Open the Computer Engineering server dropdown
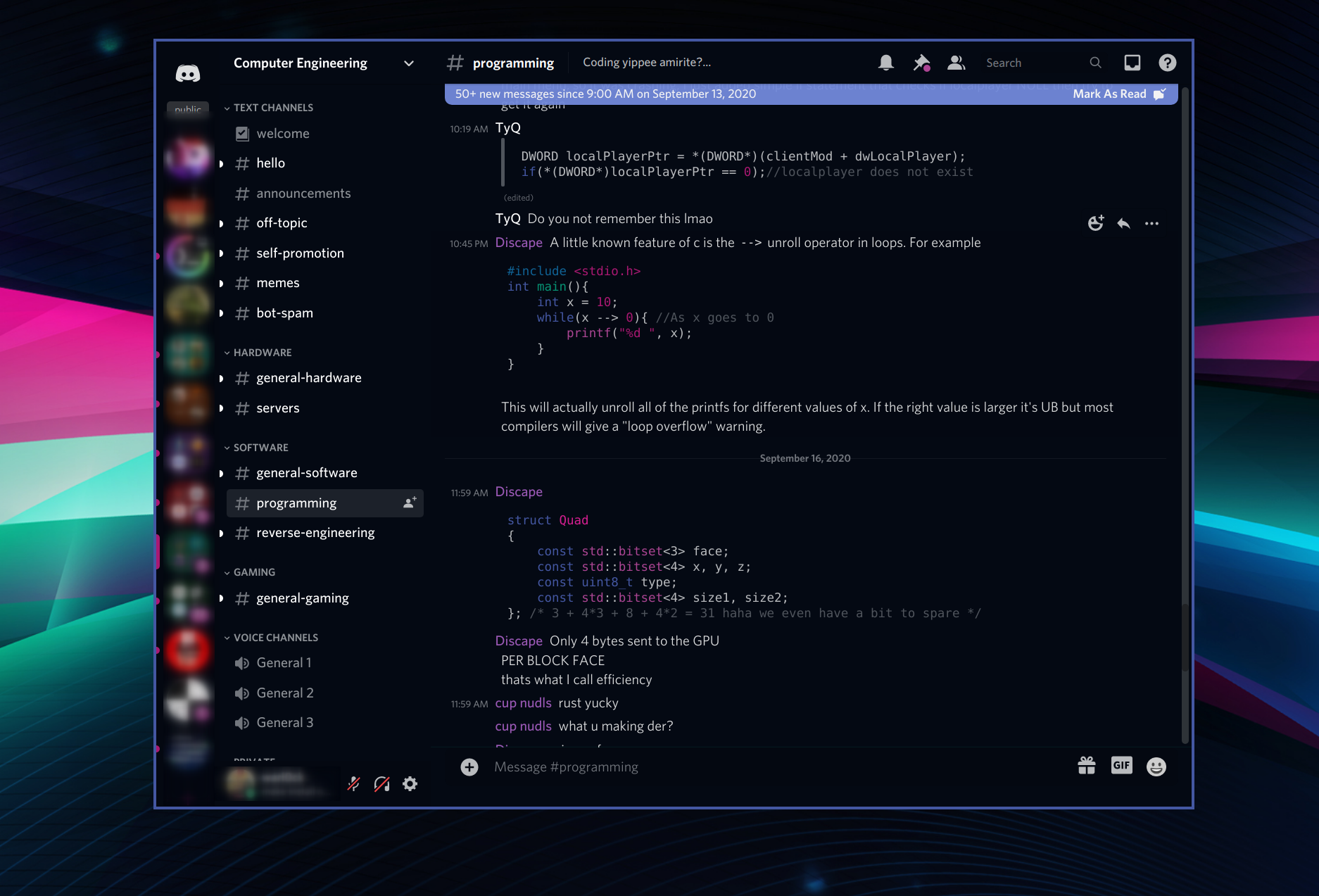This screenshot has height=896, width=1319. point(408,63)
